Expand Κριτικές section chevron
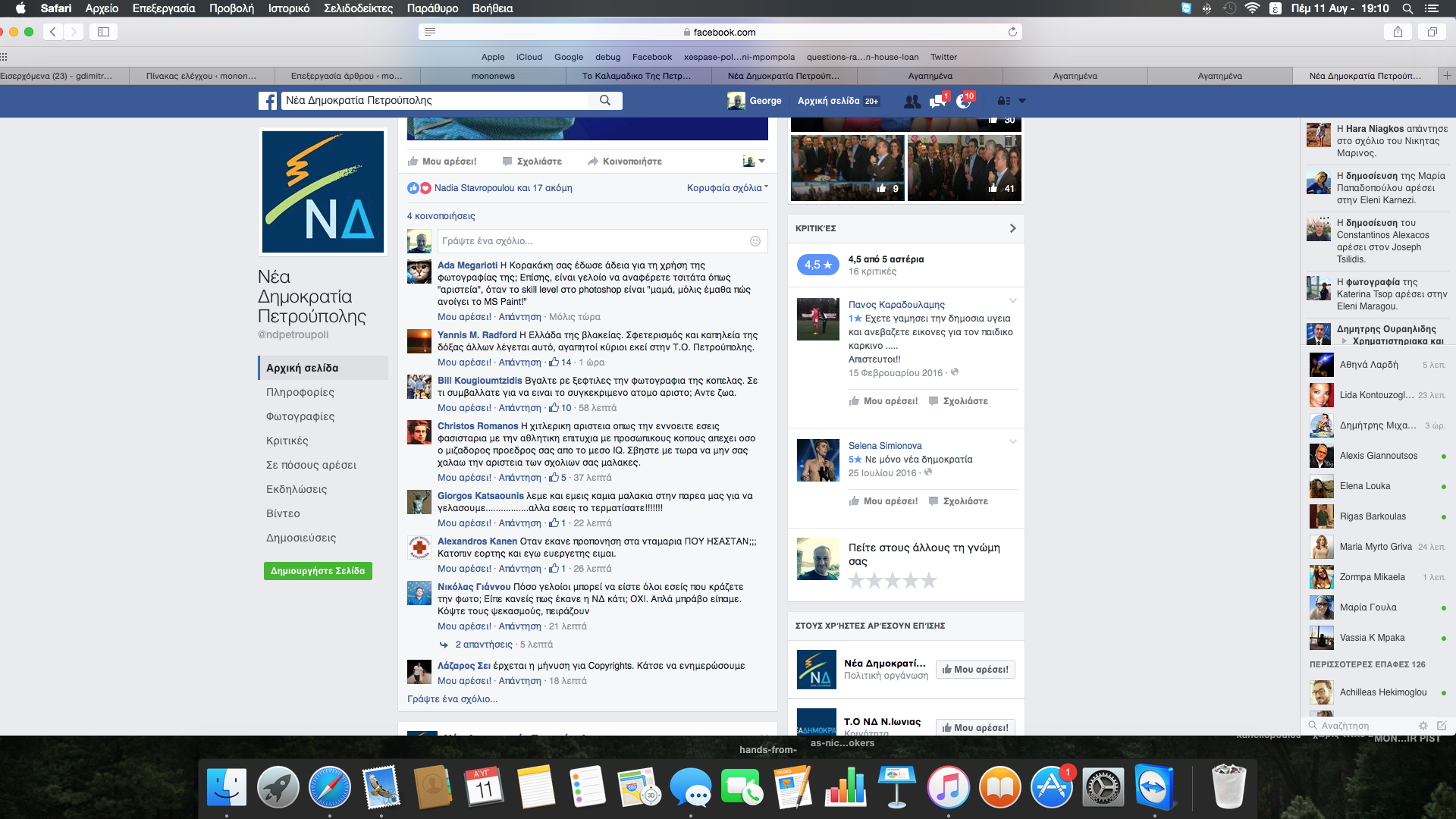Image resolution: width=1456 pixels, height=819 pixels. click(x=1012, y=228)
